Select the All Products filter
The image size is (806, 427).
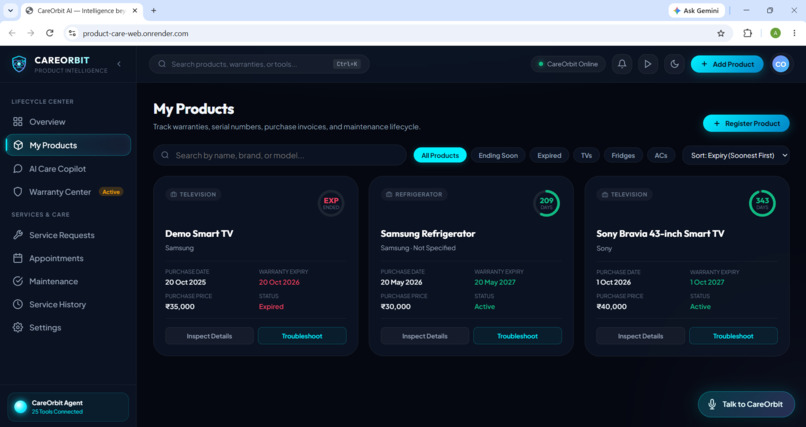[440, 155]
